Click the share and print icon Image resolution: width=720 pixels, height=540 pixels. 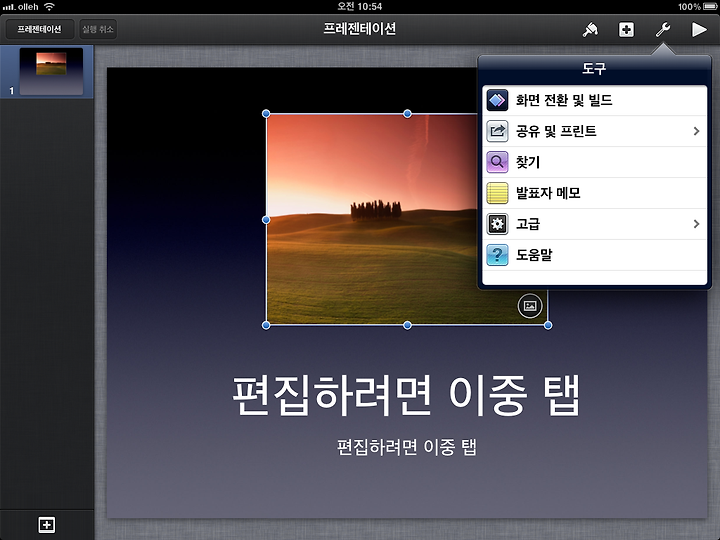(497, 131)
